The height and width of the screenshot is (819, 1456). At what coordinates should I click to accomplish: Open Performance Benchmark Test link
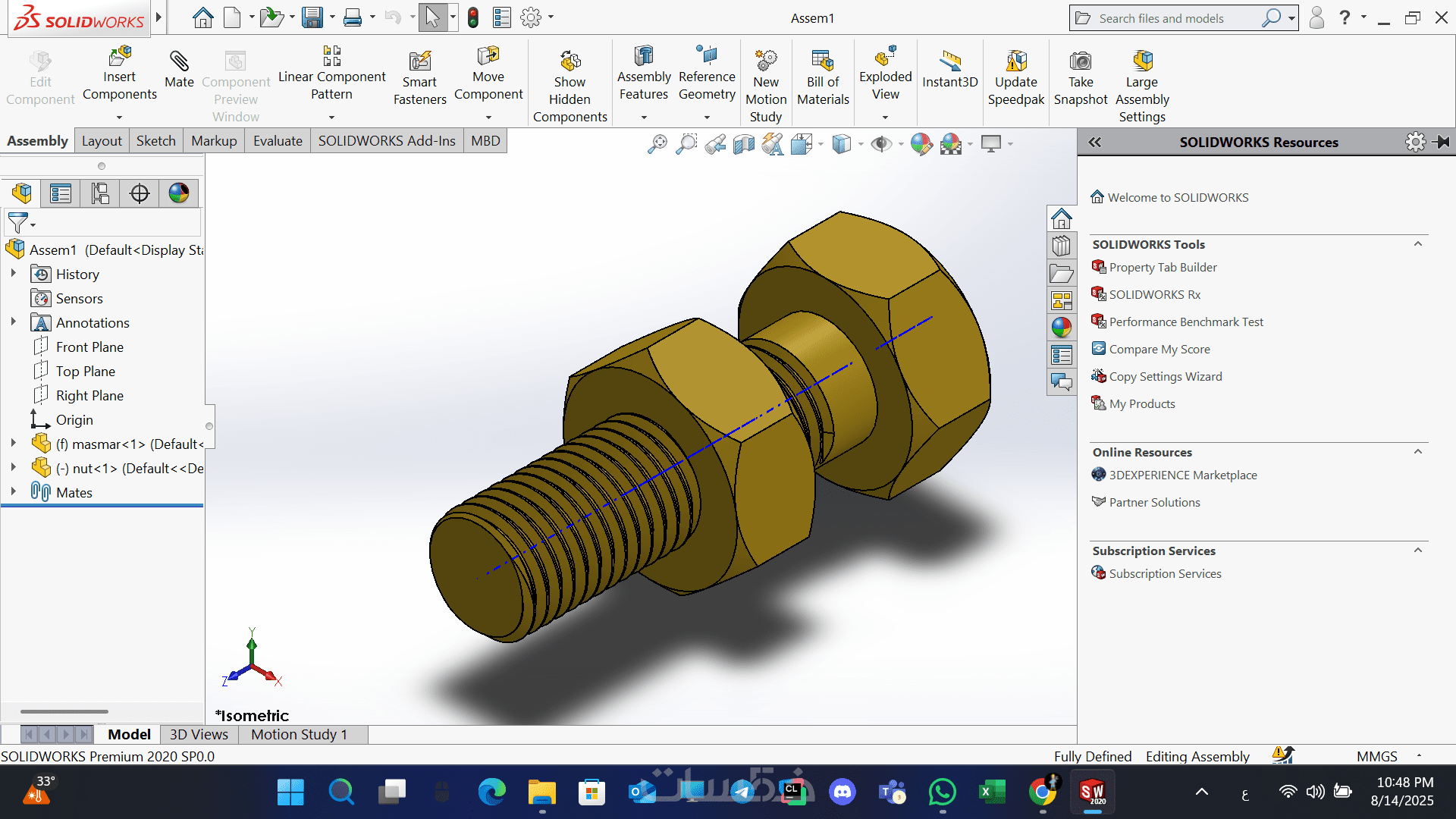1186,322
